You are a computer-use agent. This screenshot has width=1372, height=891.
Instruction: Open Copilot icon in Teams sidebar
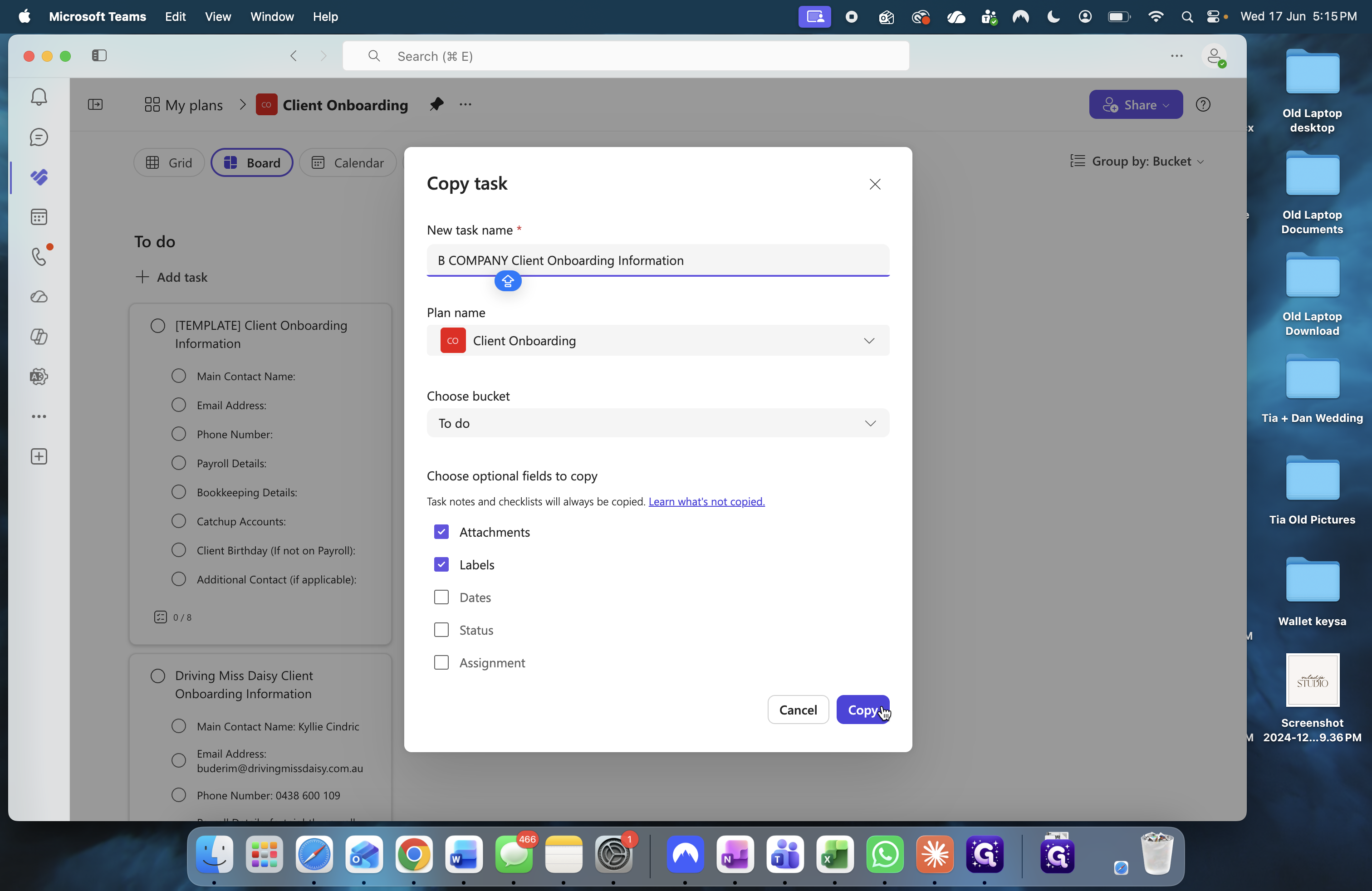pos(39,337)
